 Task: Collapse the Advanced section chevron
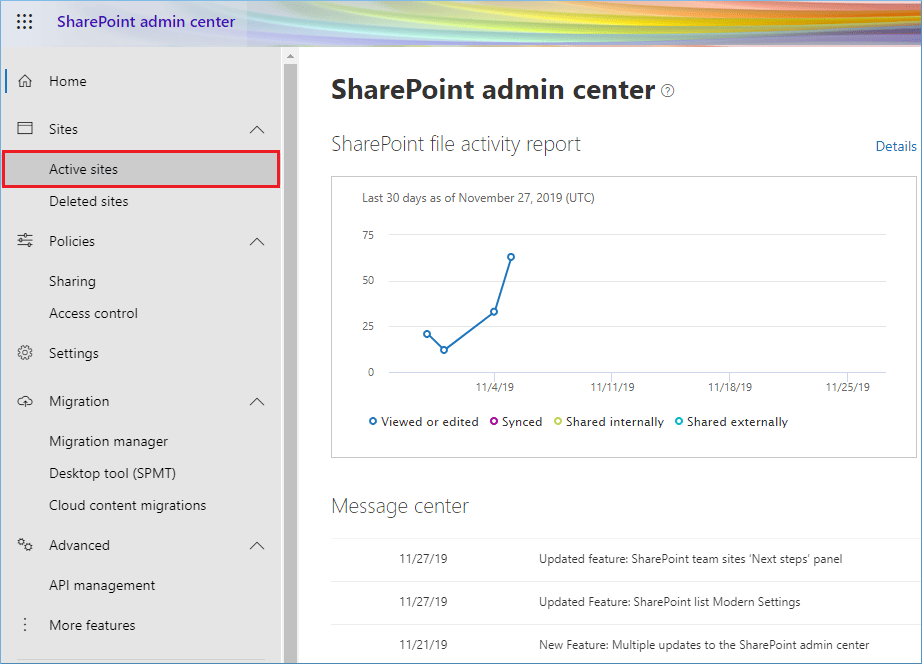(257, 546)
